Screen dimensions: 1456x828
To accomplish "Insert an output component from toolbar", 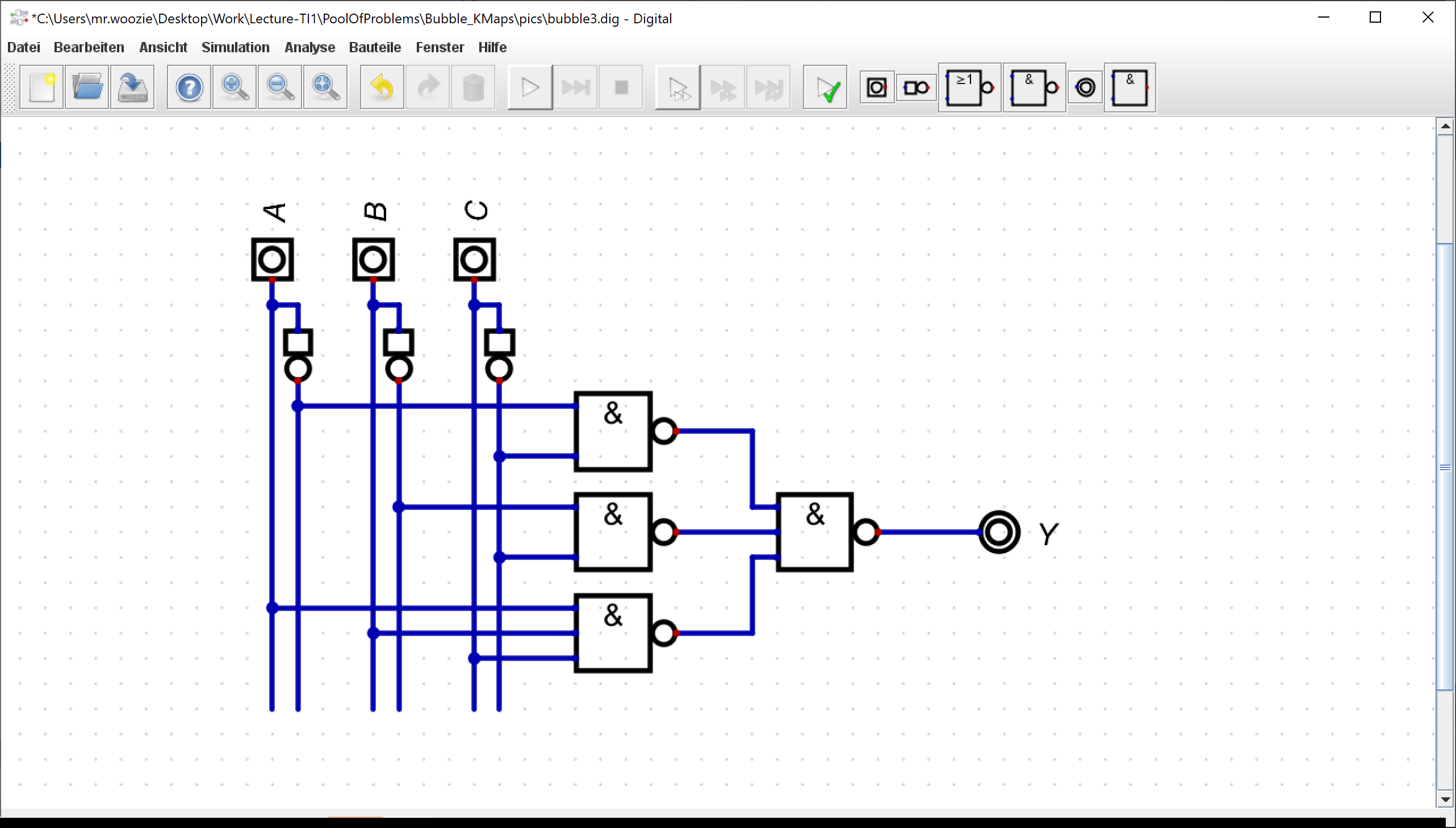I will (1085, 87).
